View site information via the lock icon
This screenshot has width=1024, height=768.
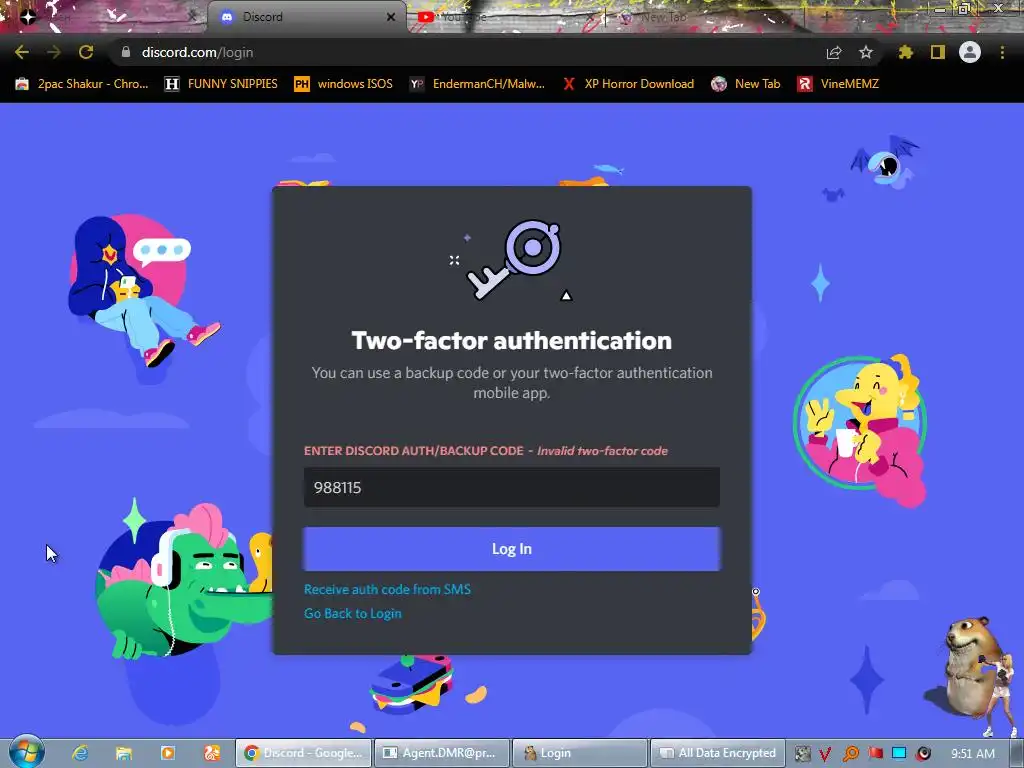click(x=126, y=52)
